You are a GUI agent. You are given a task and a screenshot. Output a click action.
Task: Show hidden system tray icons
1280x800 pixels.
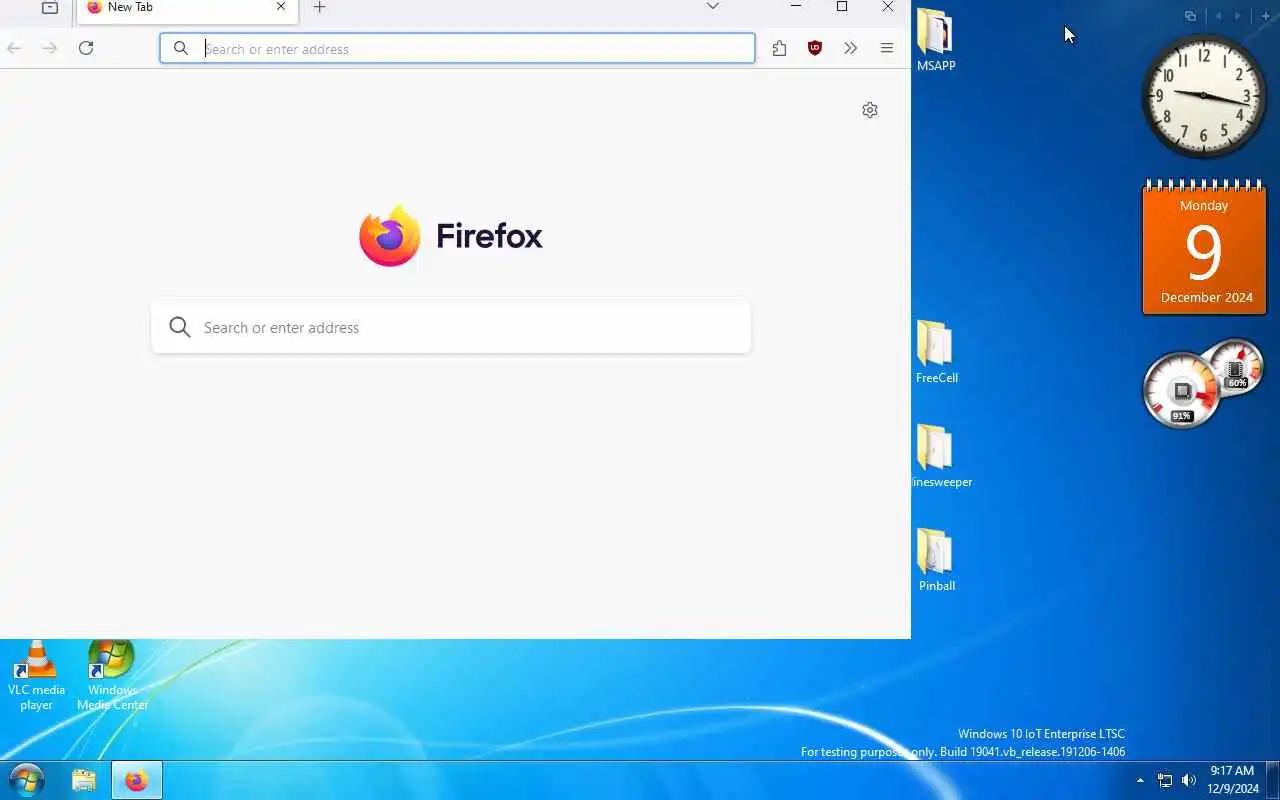click(1140, 780)
